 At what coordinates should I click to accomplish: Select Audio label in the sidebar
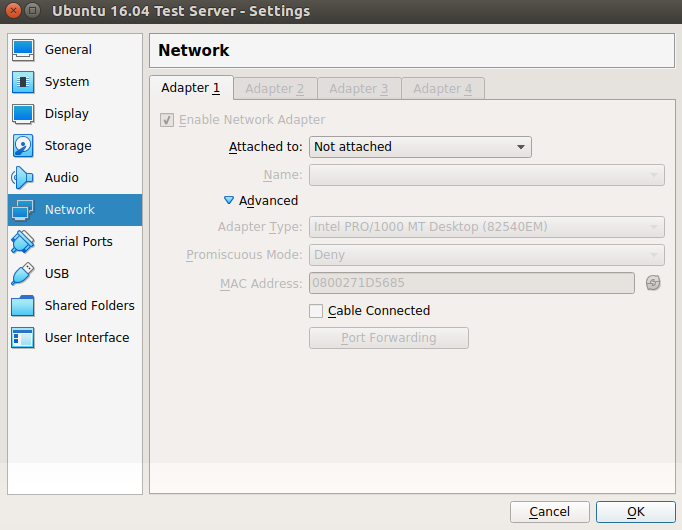pos(62,177)
